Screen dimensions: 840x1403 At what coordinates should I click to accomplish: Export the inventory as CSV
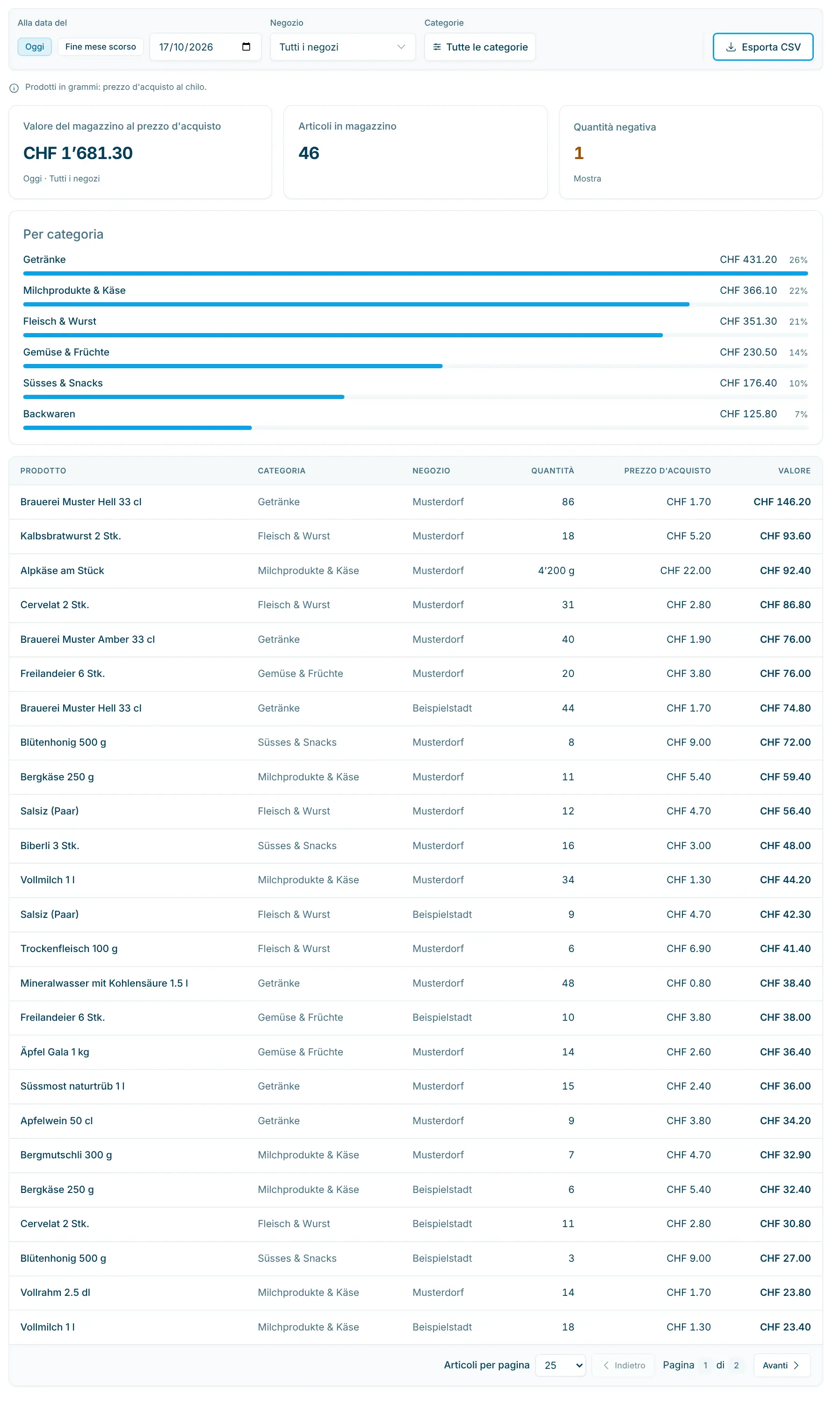tap(763, 47)
